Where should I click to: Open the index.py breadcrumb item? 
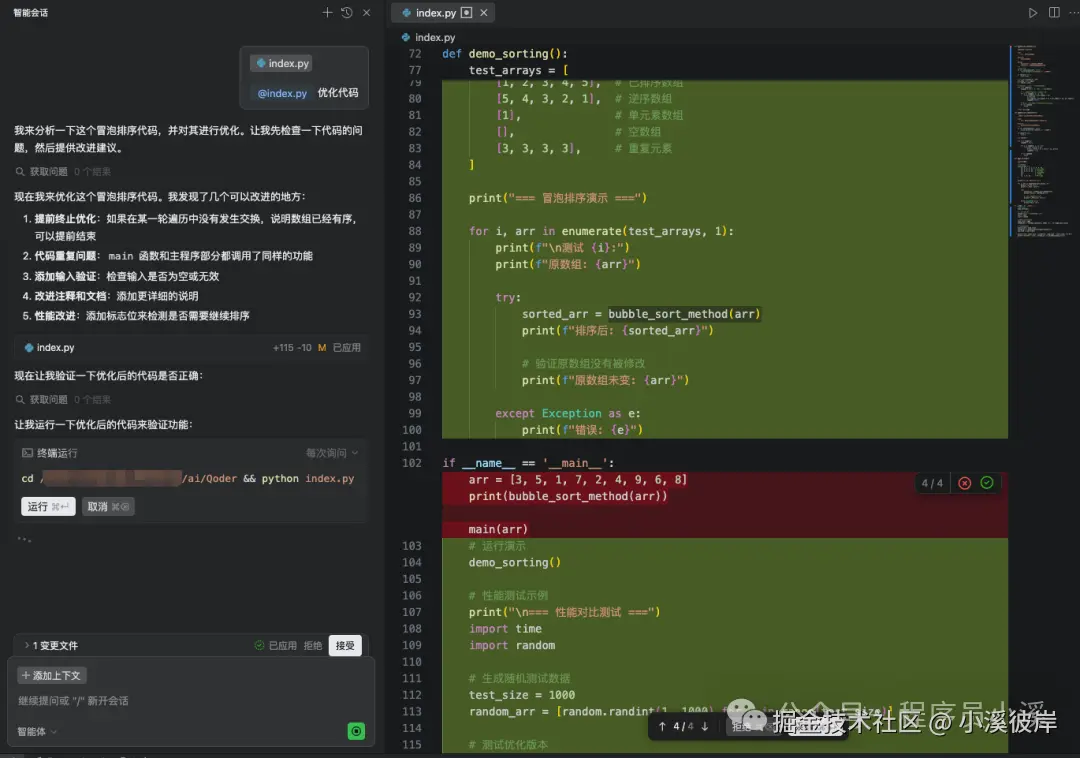point(428,37)
